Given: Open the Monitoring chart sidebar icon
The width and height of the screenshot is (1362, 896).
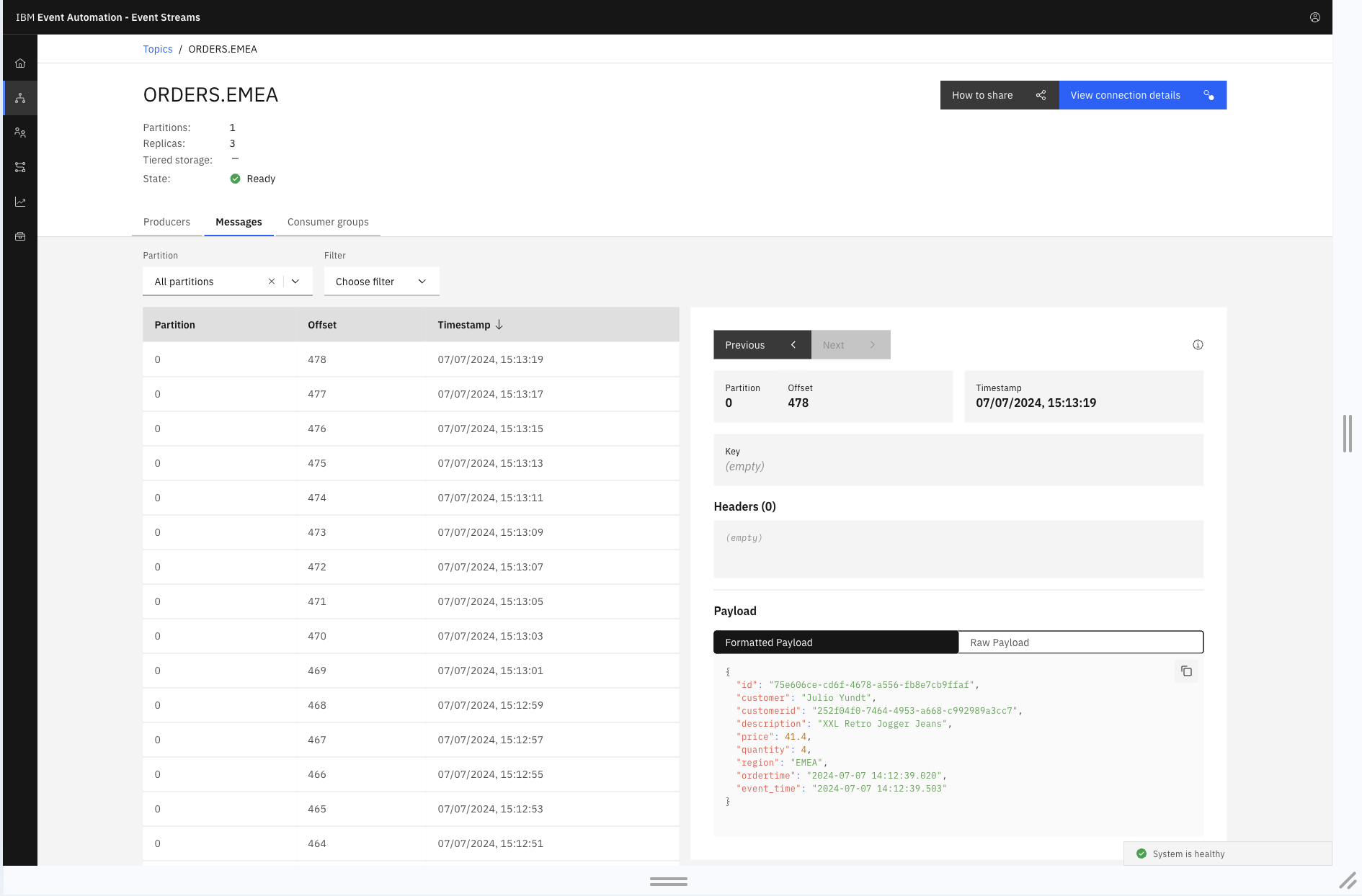Looking at the screenshot, I should click(20, 202).
